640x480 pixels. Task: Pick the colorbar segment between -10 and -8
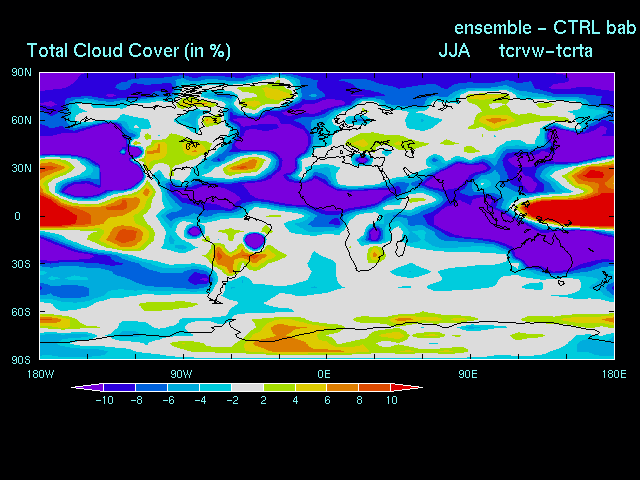pyautogui.click(x=119, y=387)
